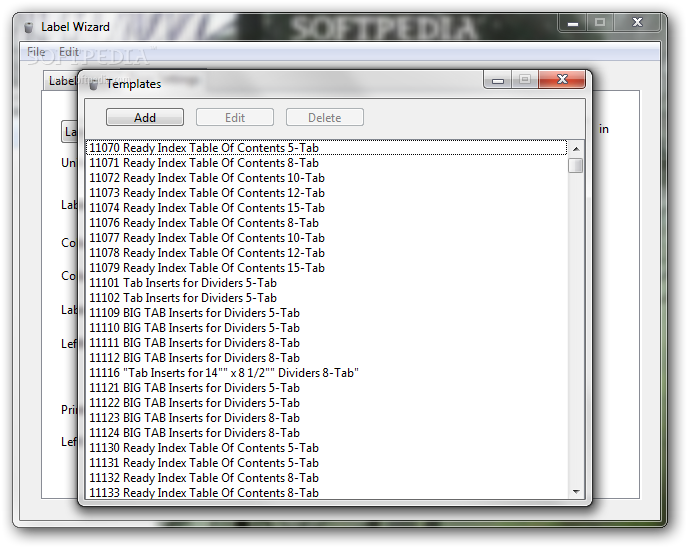Click the Edit template button
This screenshot has width=688, height=548.
(x=235, y=118)
